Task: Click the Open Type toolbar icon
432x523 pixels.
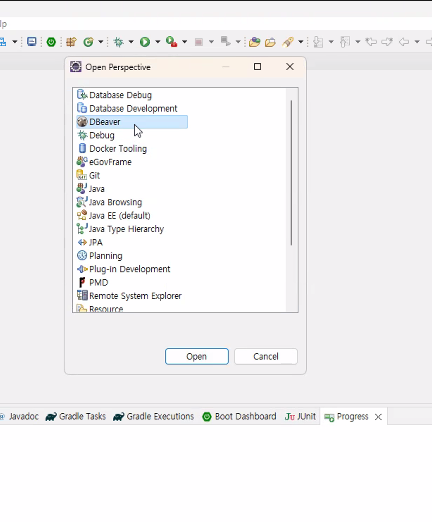Action: (x=255, y=42)
